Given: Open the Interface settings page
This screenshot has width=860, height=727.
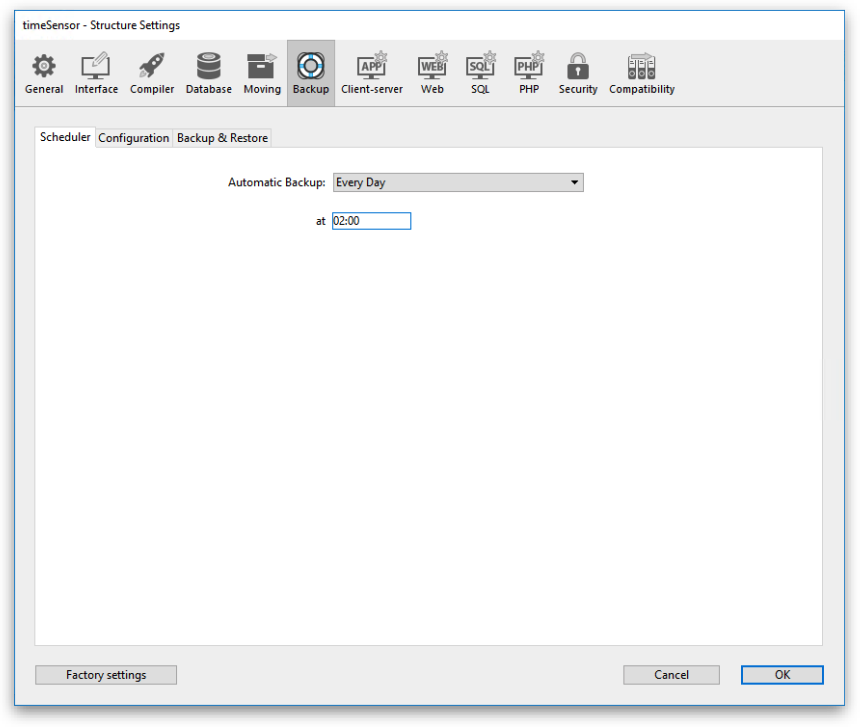Looking at the screenshot, I should click(x=96, y=73).
